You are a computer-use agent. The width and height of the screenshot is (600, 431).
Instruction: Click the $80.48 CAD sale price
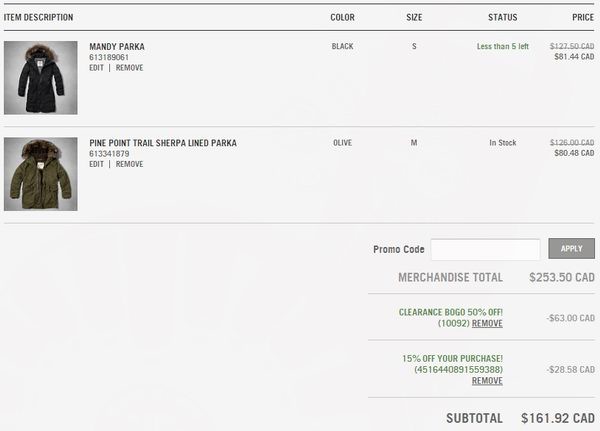(574, 153)
